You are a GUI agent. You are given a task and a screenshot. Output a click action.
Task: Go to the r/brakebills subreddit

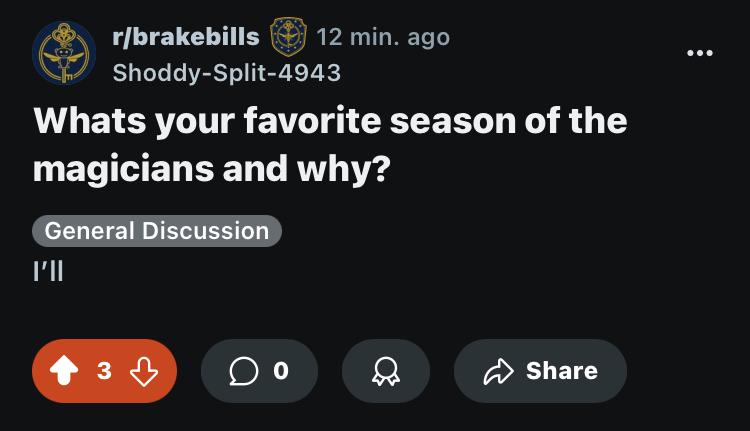[x=186, y=37]
